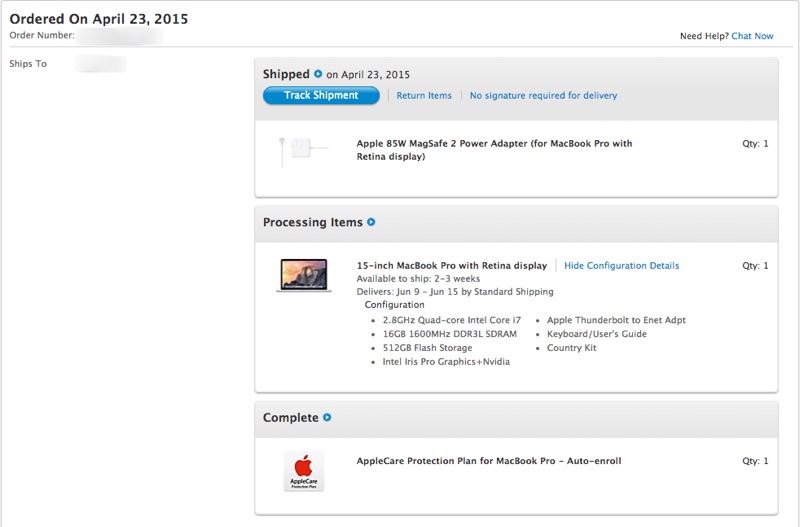Click the AppleCare Protection Plan apple logo icon
This screenshot has height=527, width=800.
[304, 470]
